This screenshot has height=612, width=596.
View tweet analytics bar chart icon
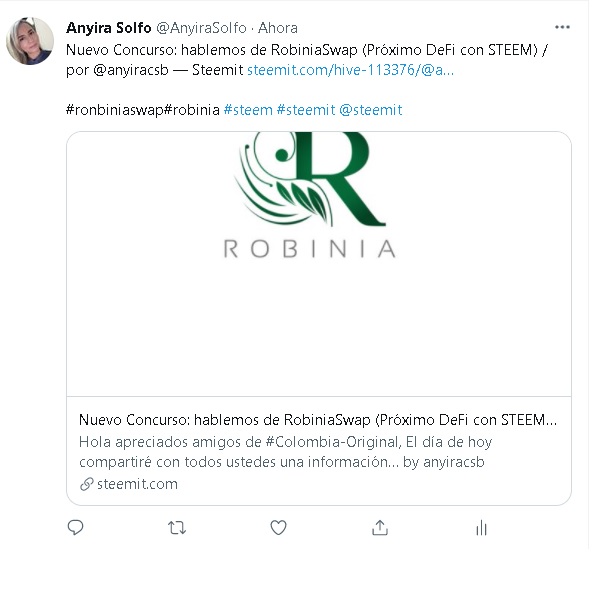point(482,528)
